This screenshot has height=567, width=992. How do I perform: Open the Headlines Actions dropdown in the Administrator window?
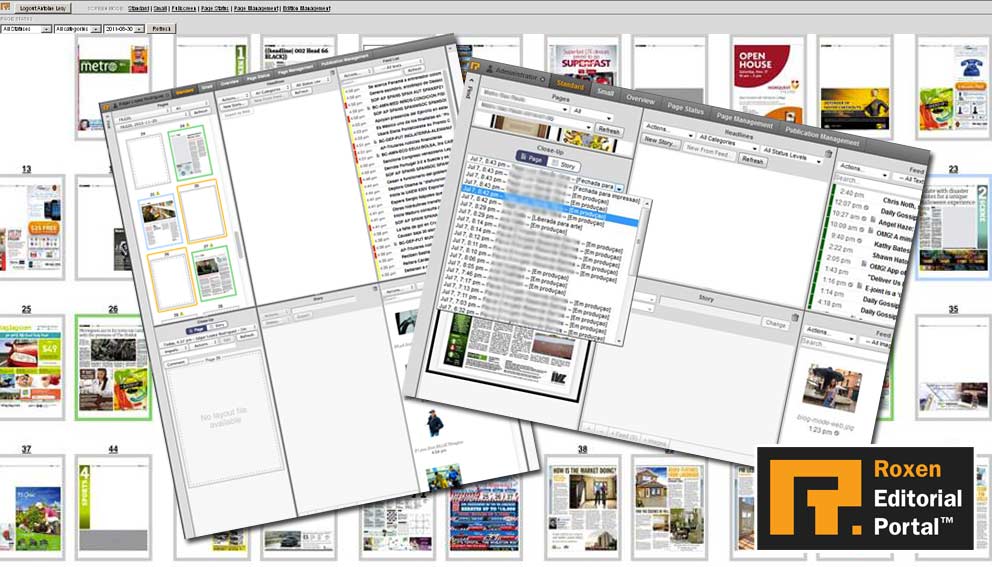(x=669, y=130)
